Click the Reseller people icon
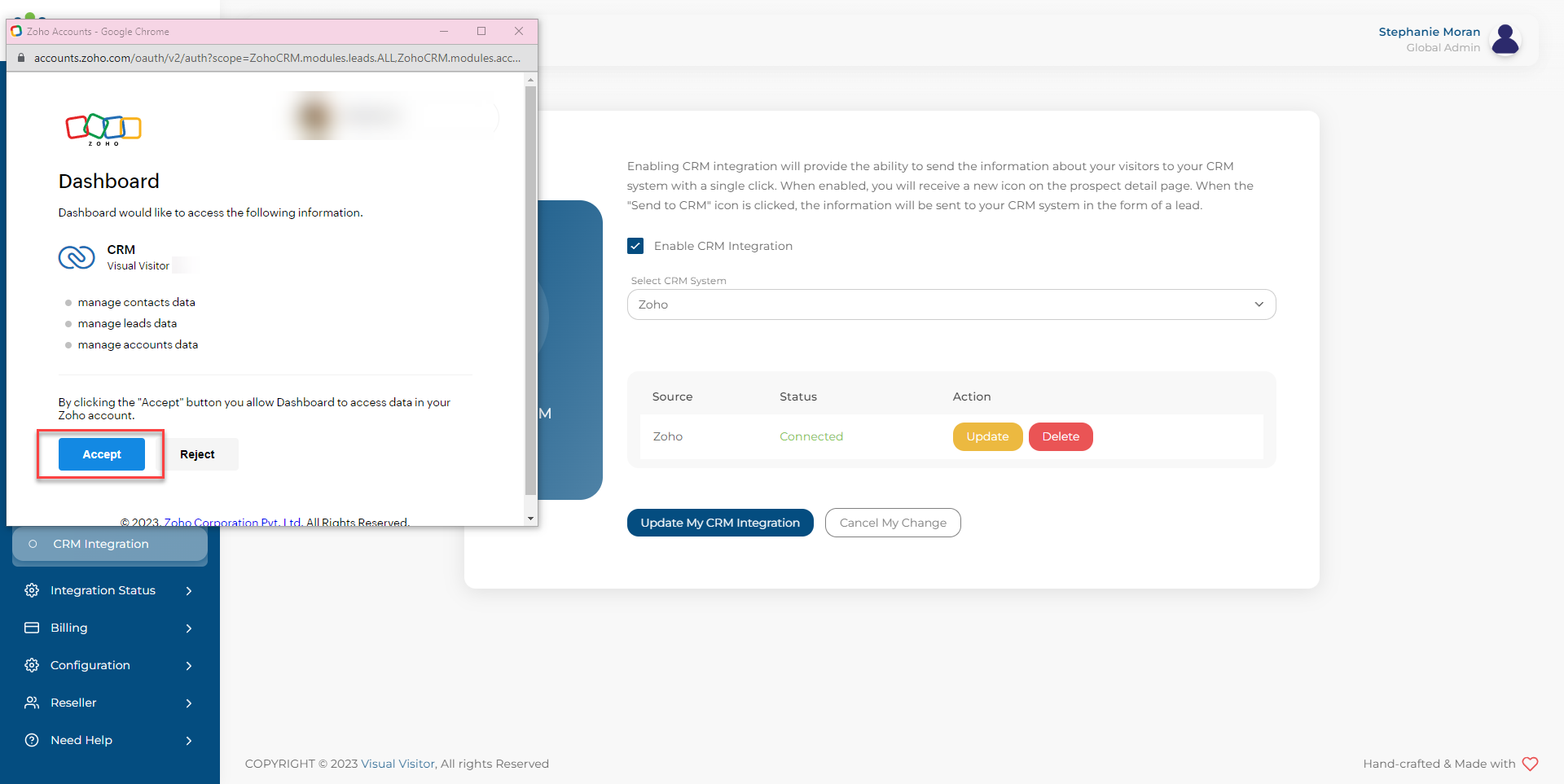The image size is (1564, 784). pos(32,703)
